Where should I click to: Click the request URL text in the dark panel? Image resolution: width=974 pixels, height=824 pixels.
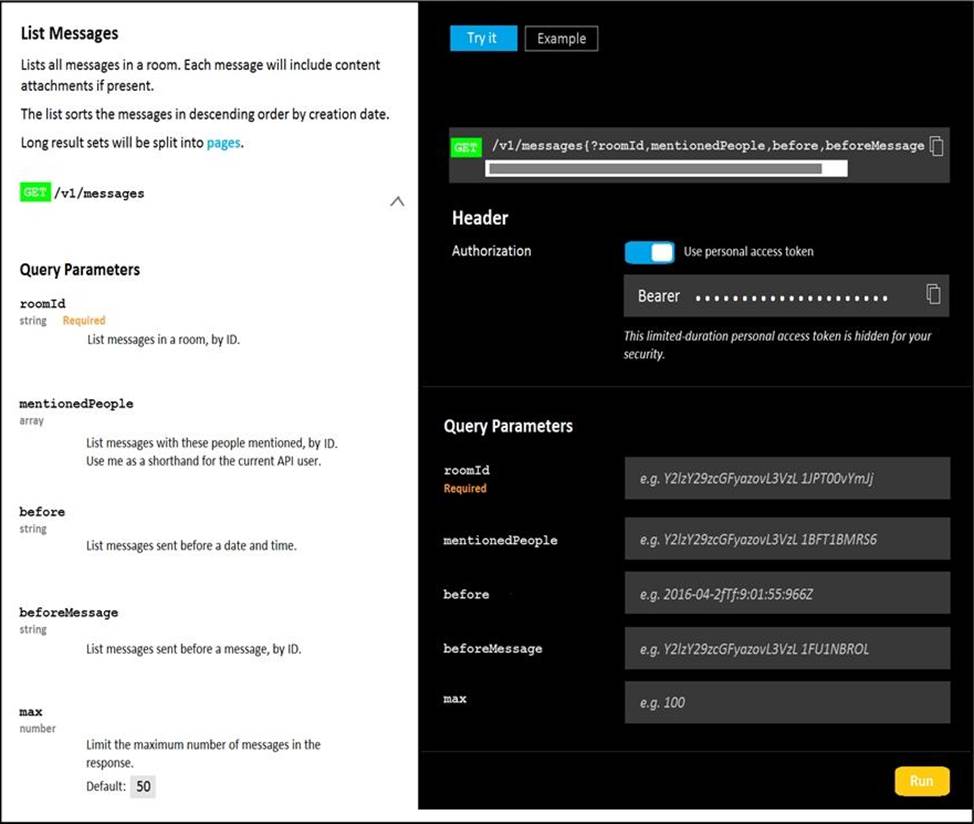coord(707,146)
